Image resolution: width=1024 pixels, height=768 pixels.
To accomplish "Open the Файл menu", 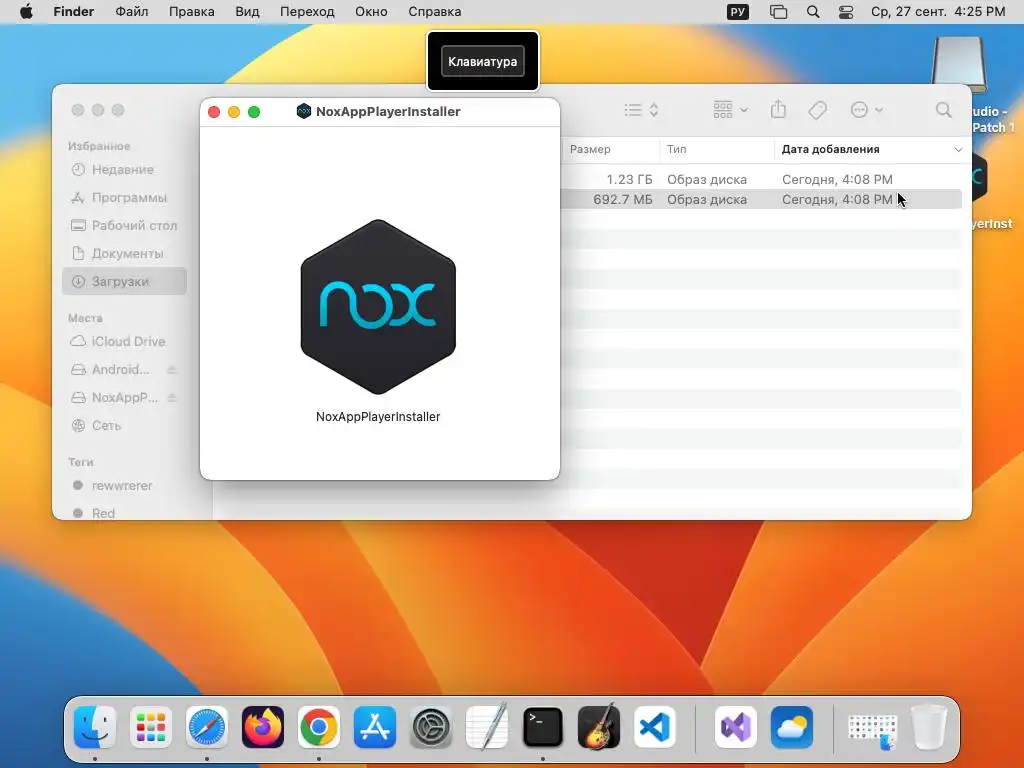I will pyautogui.click(x=131, y=12).
